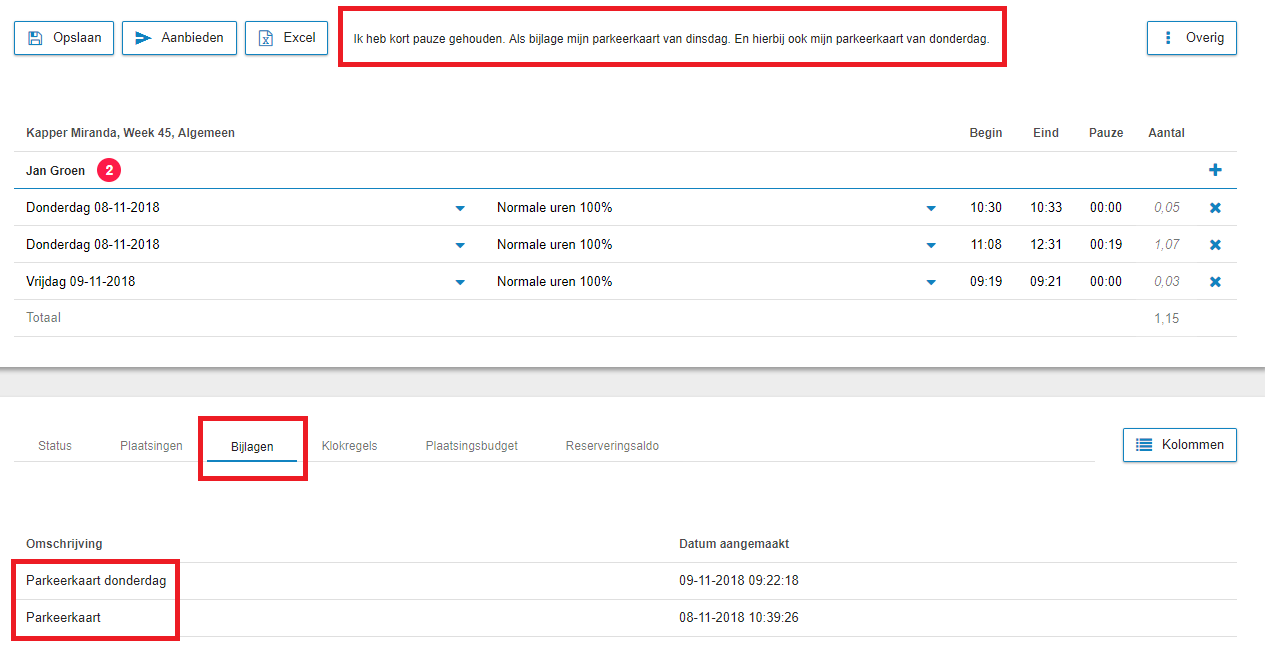Delete the Thursday row starting at 10:30
The height and width of the screenshot is (646, 1265).
coord(1215,208)
